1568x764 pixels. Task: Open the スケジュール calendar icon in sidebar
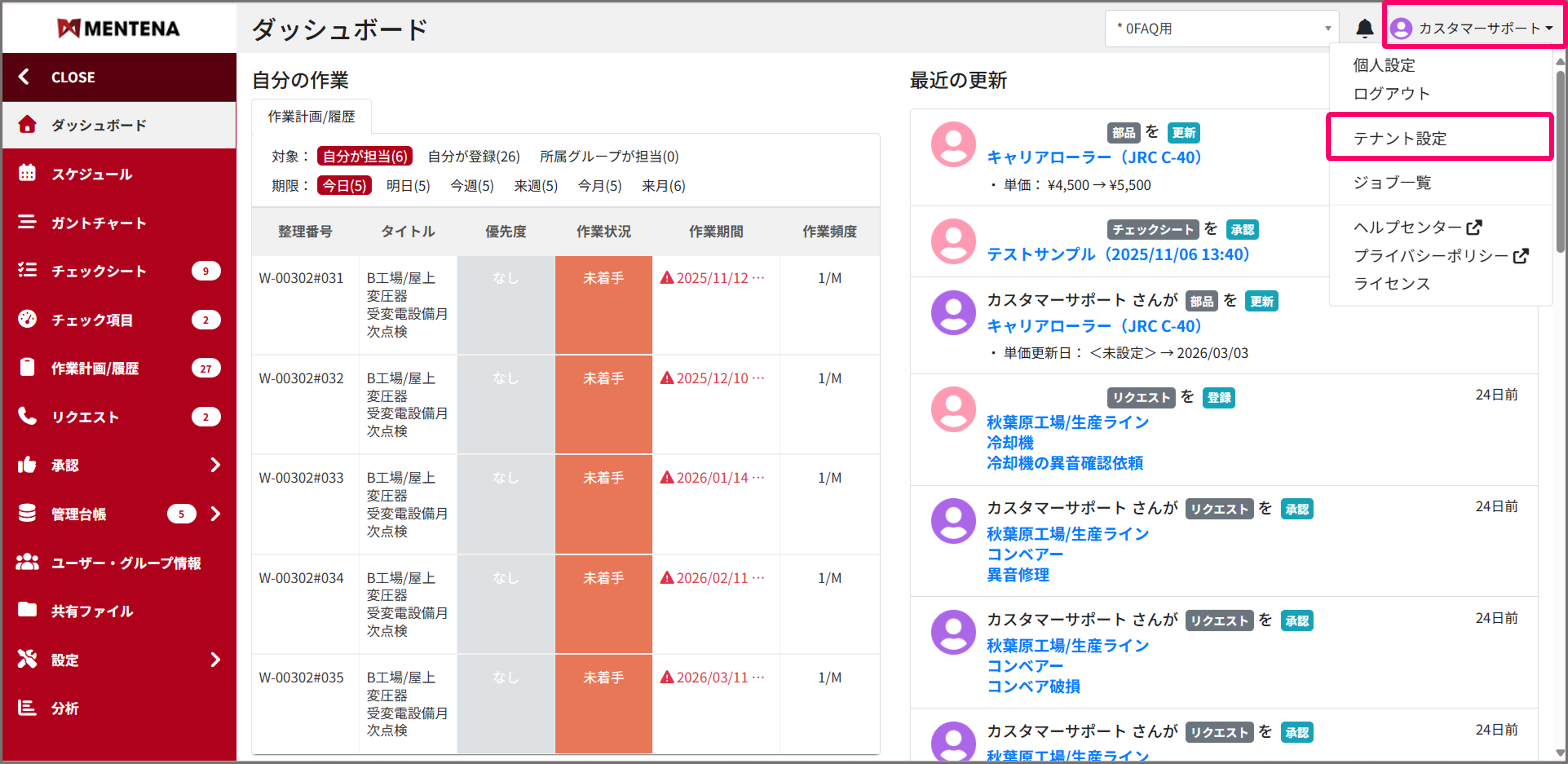[27, 173]
